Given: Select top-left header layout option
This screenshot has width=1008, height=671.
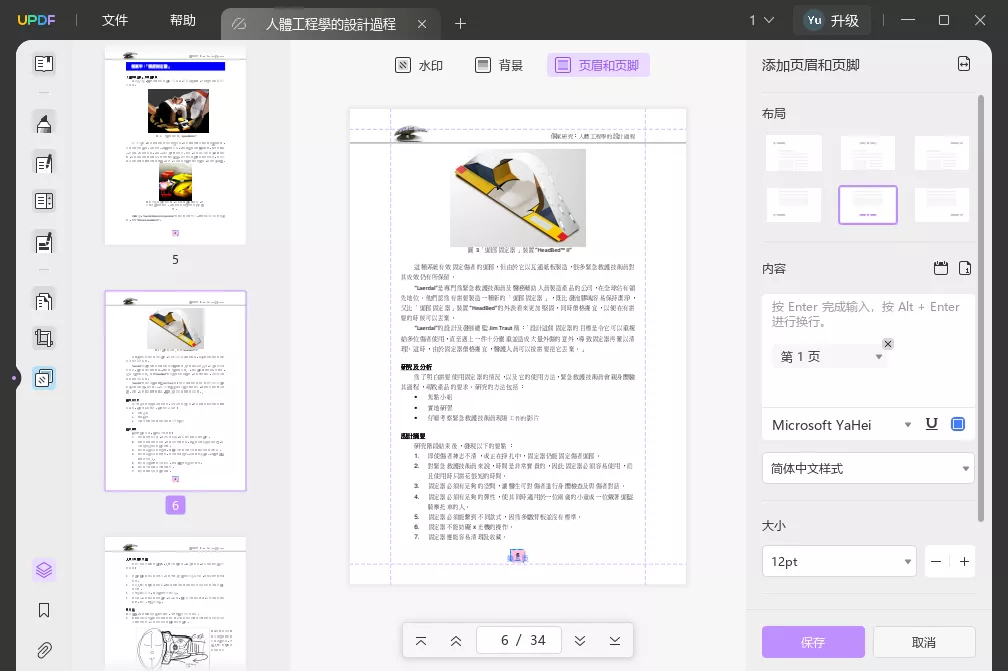Looking at the screenshot, I should pyautogui.click(x=794, y=153).
